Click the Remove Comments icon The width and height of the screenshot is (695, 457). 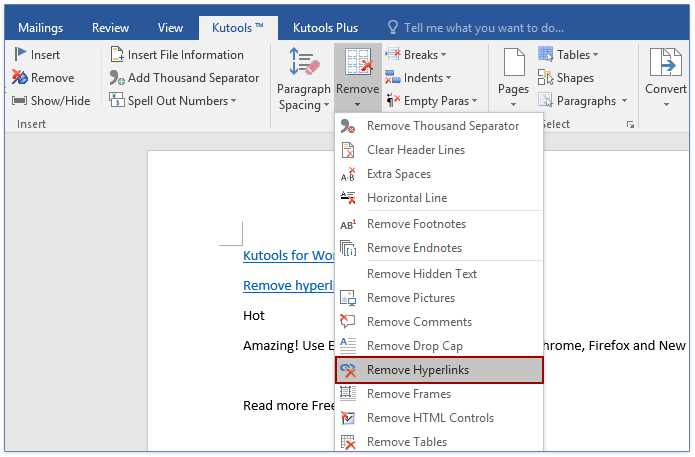348,321
